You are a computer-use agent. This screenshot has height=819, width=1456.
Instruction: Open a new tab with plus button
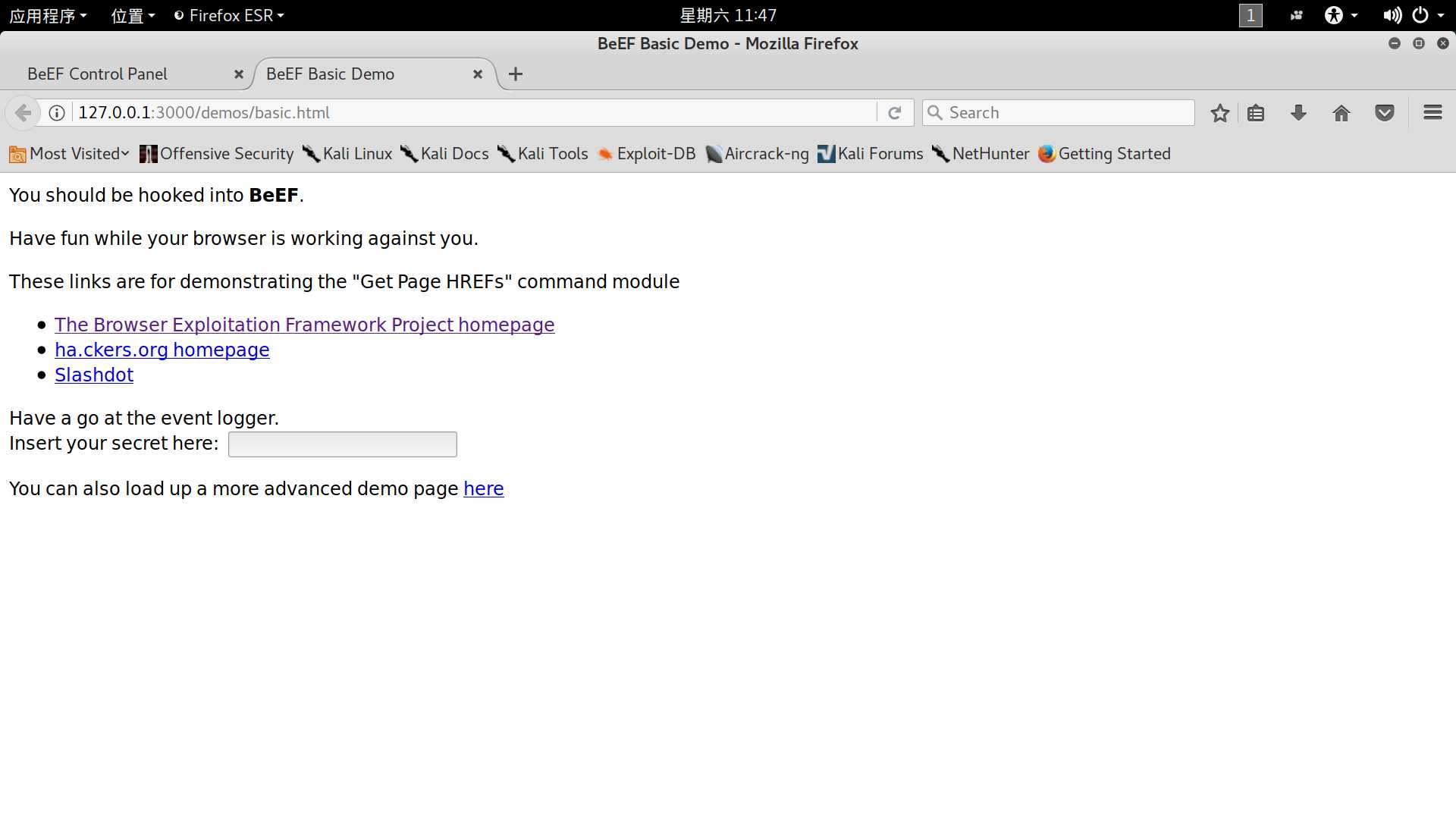516,74
